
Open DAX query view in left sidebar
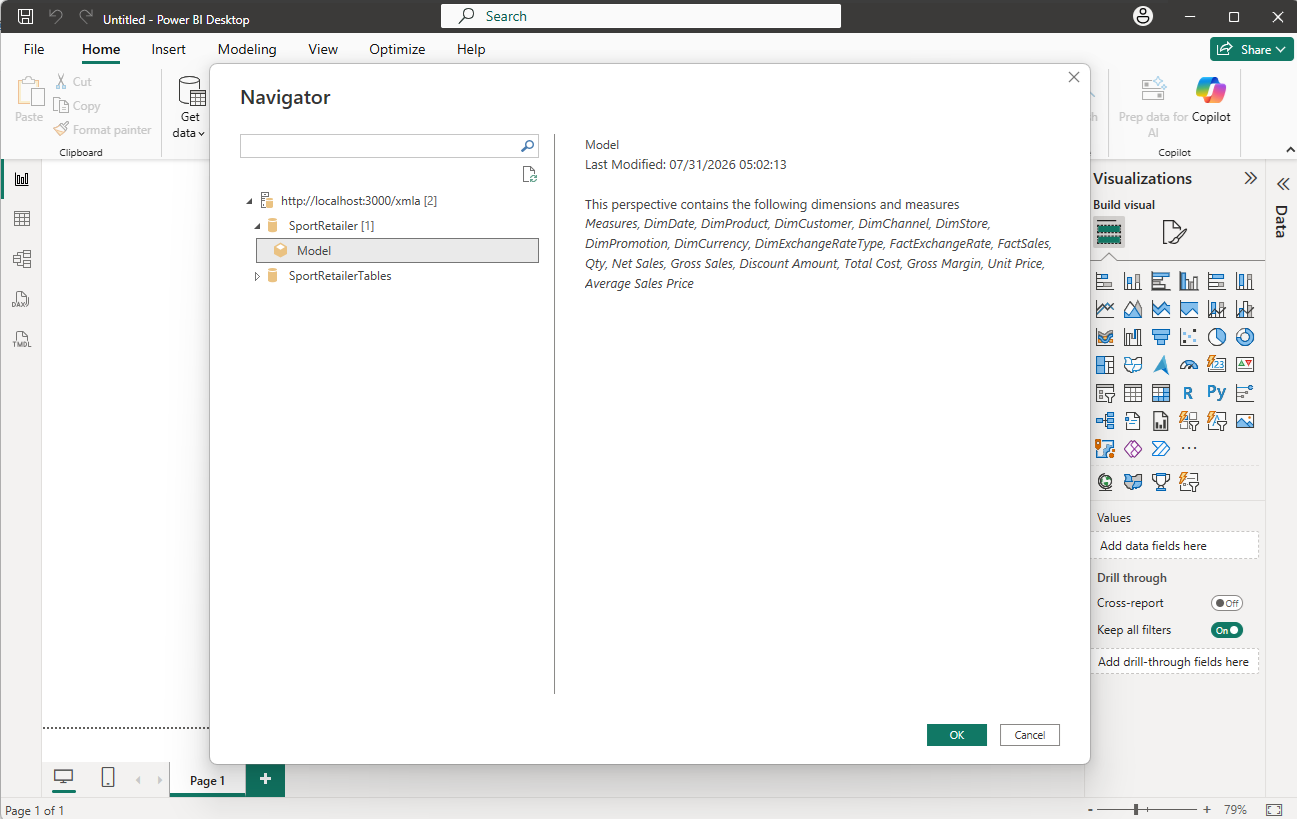pos(21,299)
